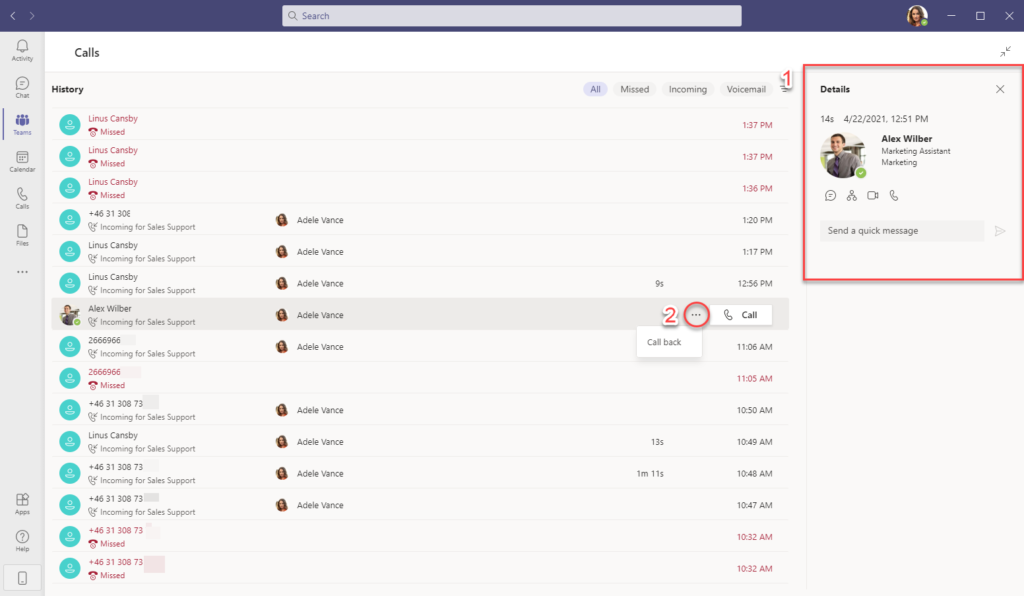The width and height of the screenshot is (1024, 596).
Task: Open Help in the sidebar
Action: pyautogui.click(x=22, y=541)
